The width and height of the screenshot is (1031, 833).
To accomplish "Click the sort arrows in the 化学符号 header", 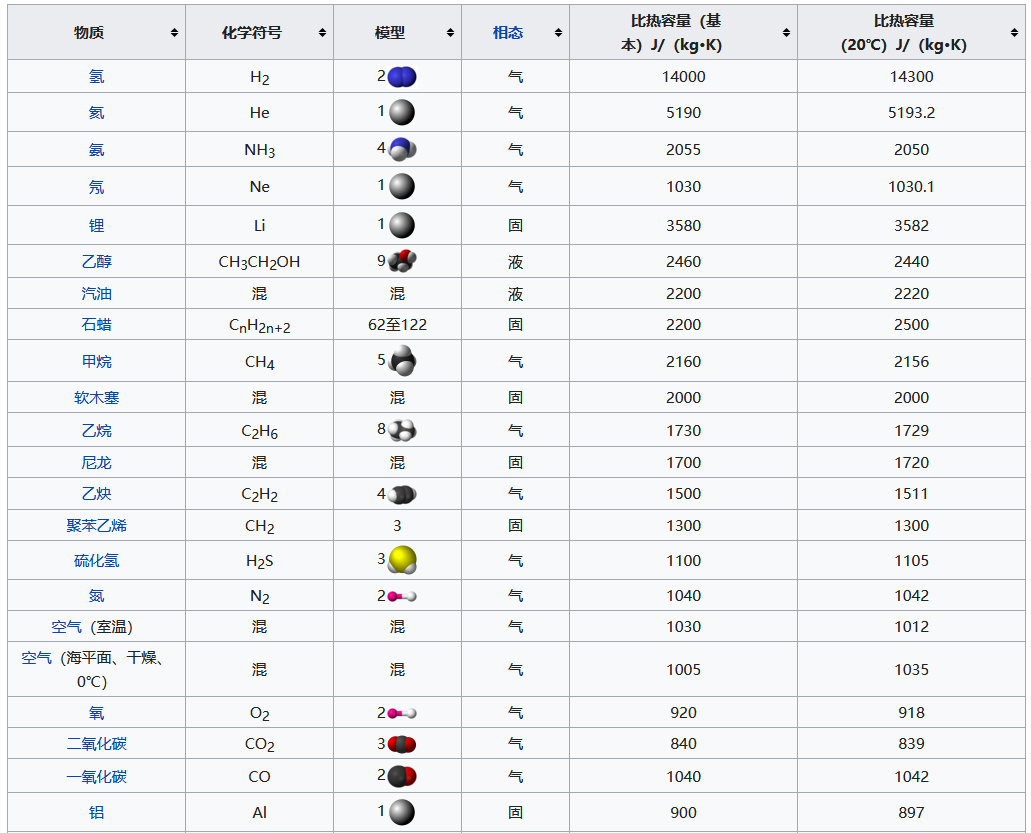I will coord(322,32).
